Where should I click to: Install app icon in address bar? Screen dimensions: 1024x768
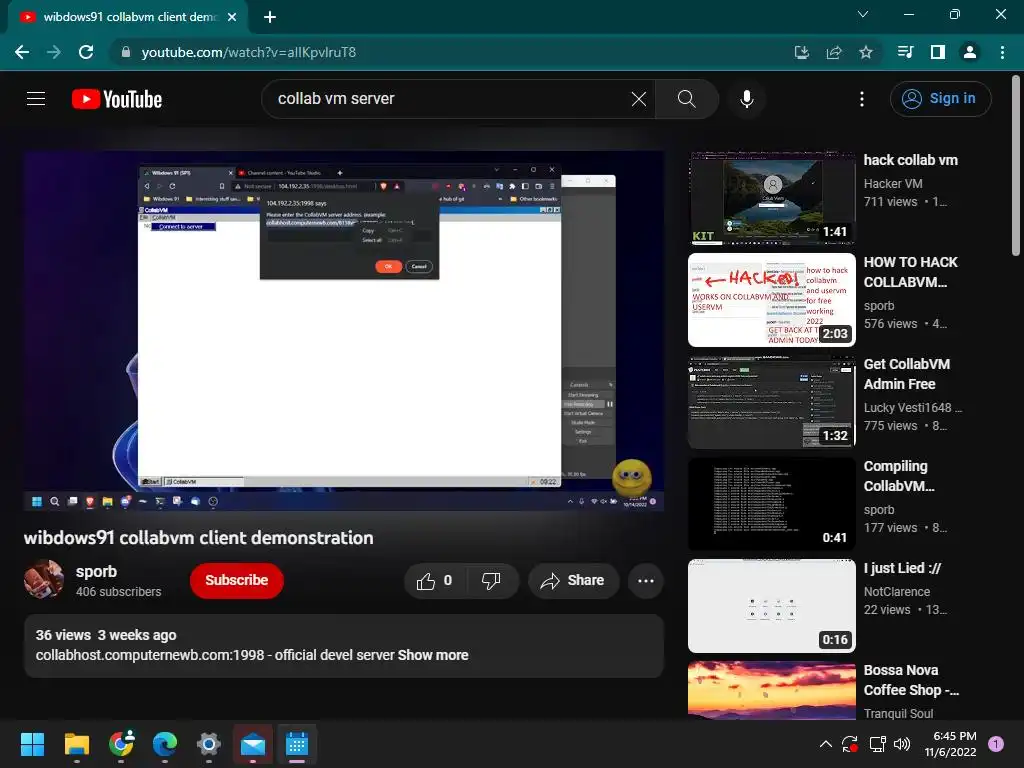pos(801,52)
